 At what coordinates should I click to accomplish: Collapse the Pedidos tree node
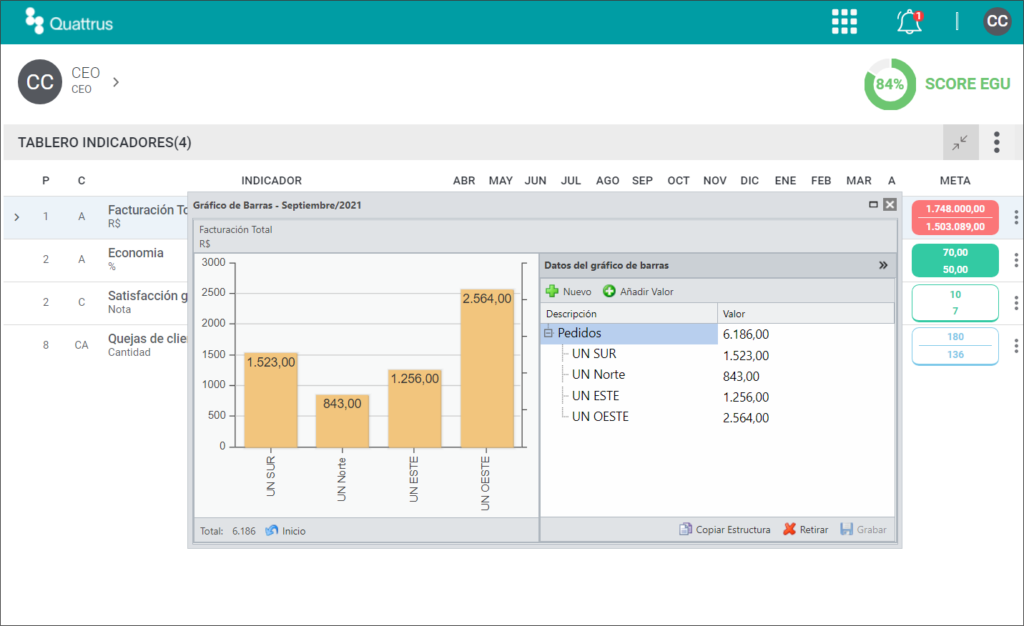click(549, 334)
